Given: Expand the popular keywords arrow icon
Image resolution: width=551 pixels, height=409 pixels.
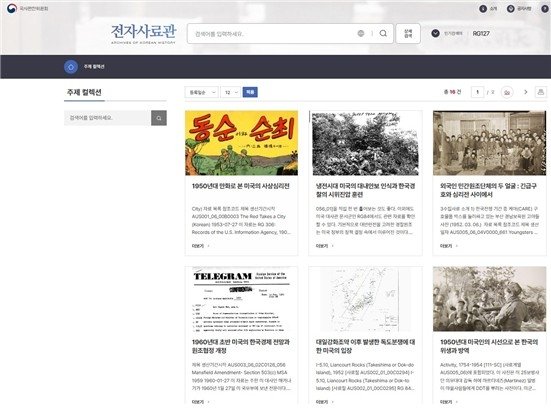Looking at the screenshot, I should [x=435, y=33].
